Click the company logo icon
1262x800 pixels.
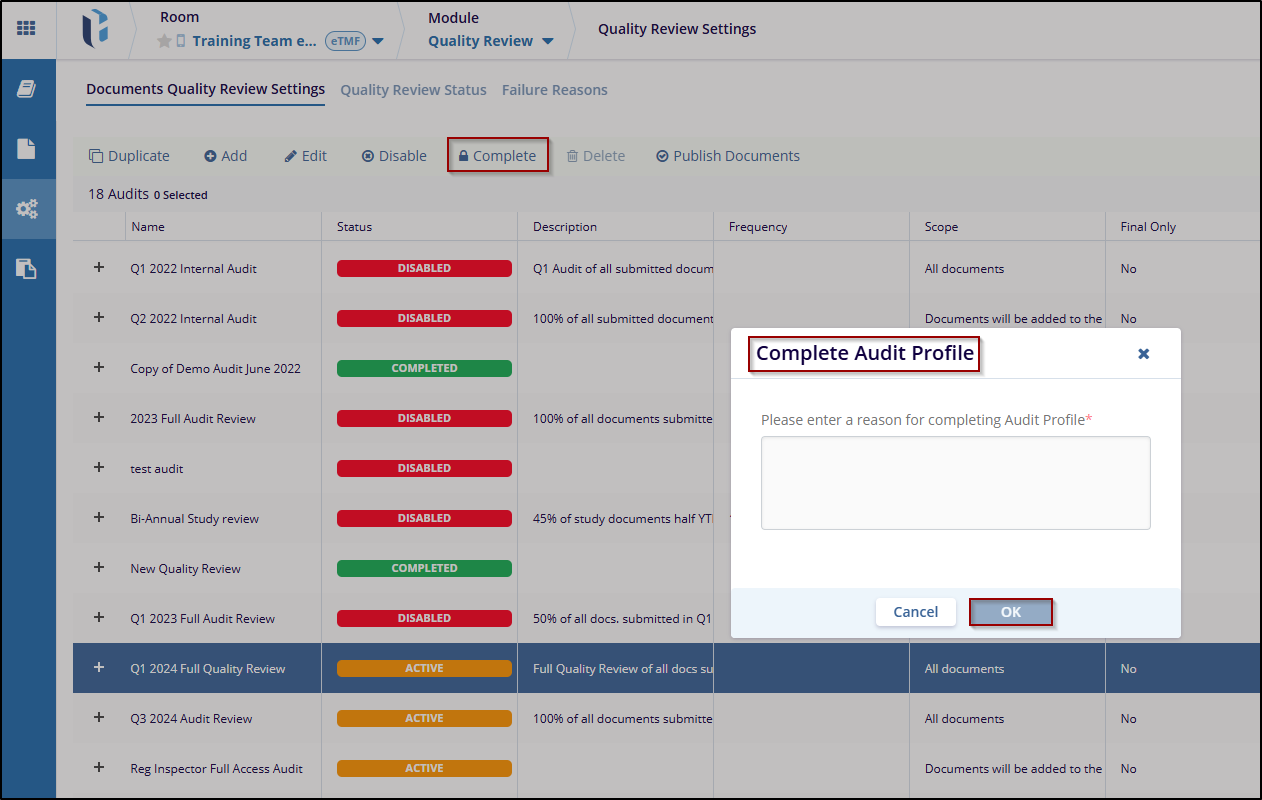[95, 28]
